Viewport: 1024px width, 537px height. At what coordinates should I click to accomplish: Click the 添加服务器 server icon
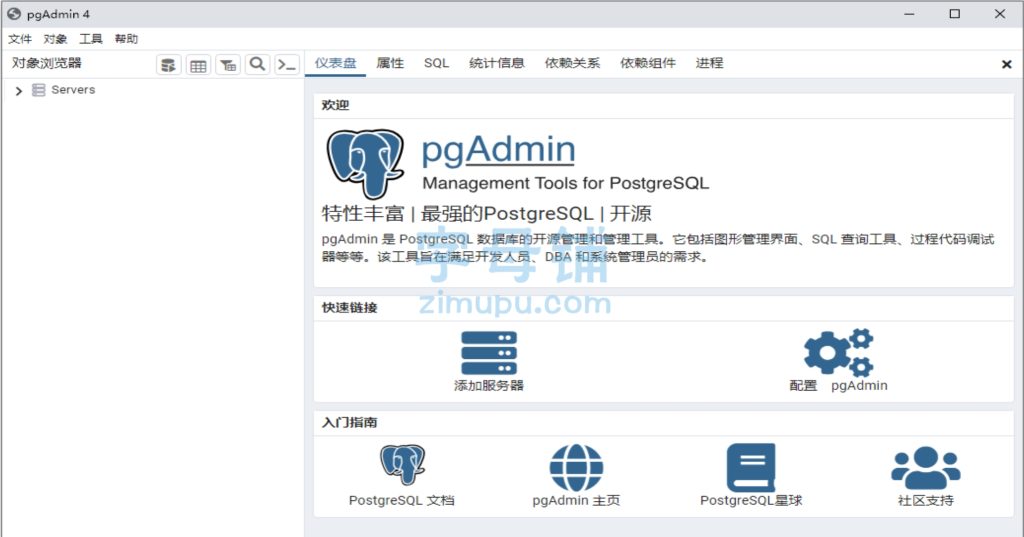pyautogui.click(x=488, y=354)
